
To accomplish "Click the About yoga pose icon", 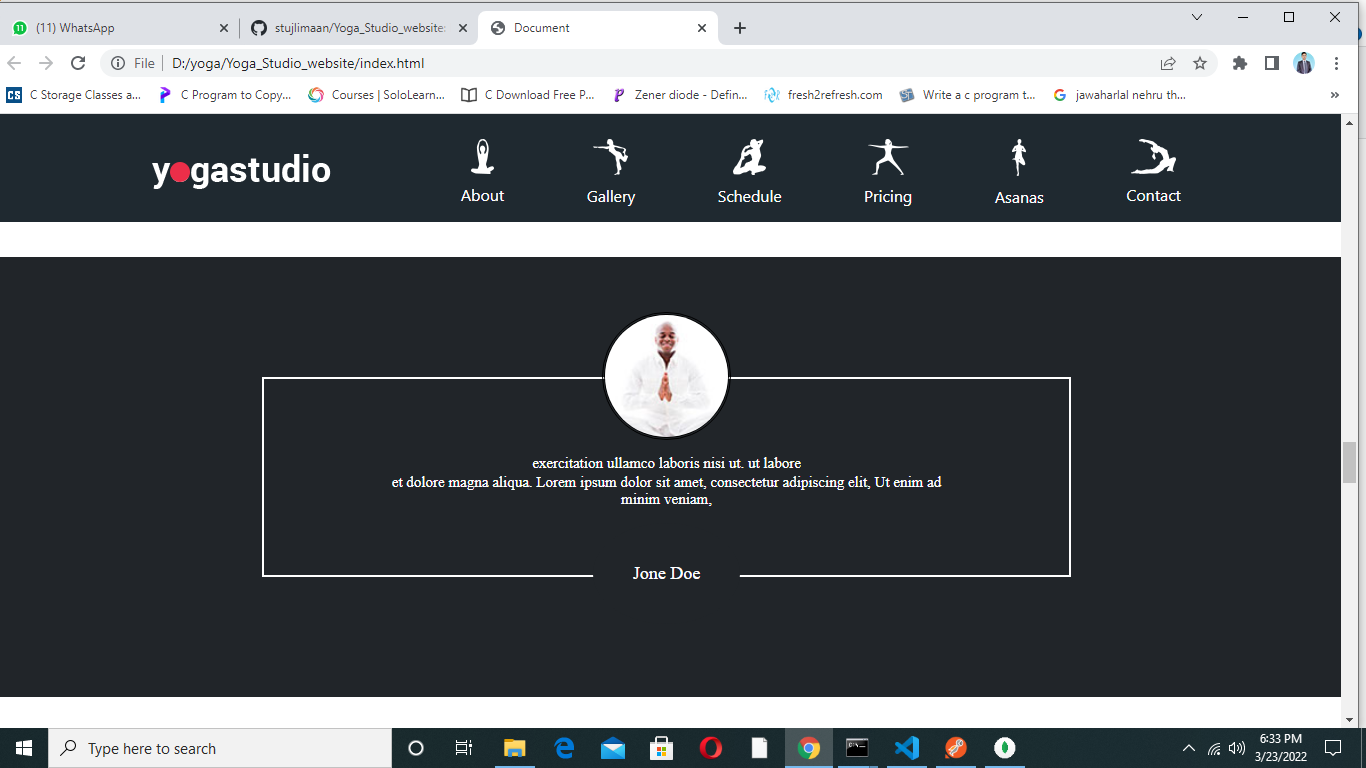I will [x=483, y=157].
